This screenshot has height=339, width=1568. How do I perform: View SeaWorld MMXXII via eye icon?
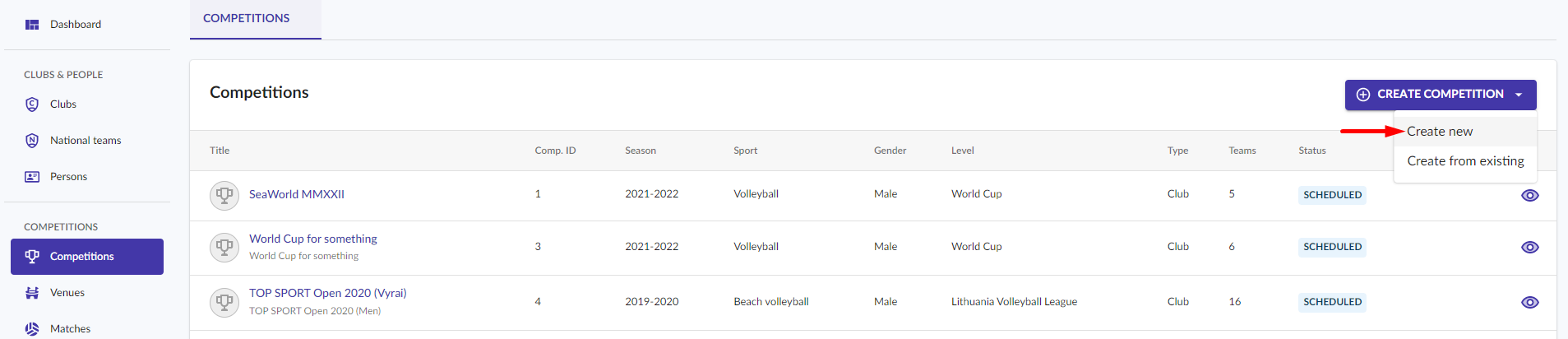point(1530,196)
